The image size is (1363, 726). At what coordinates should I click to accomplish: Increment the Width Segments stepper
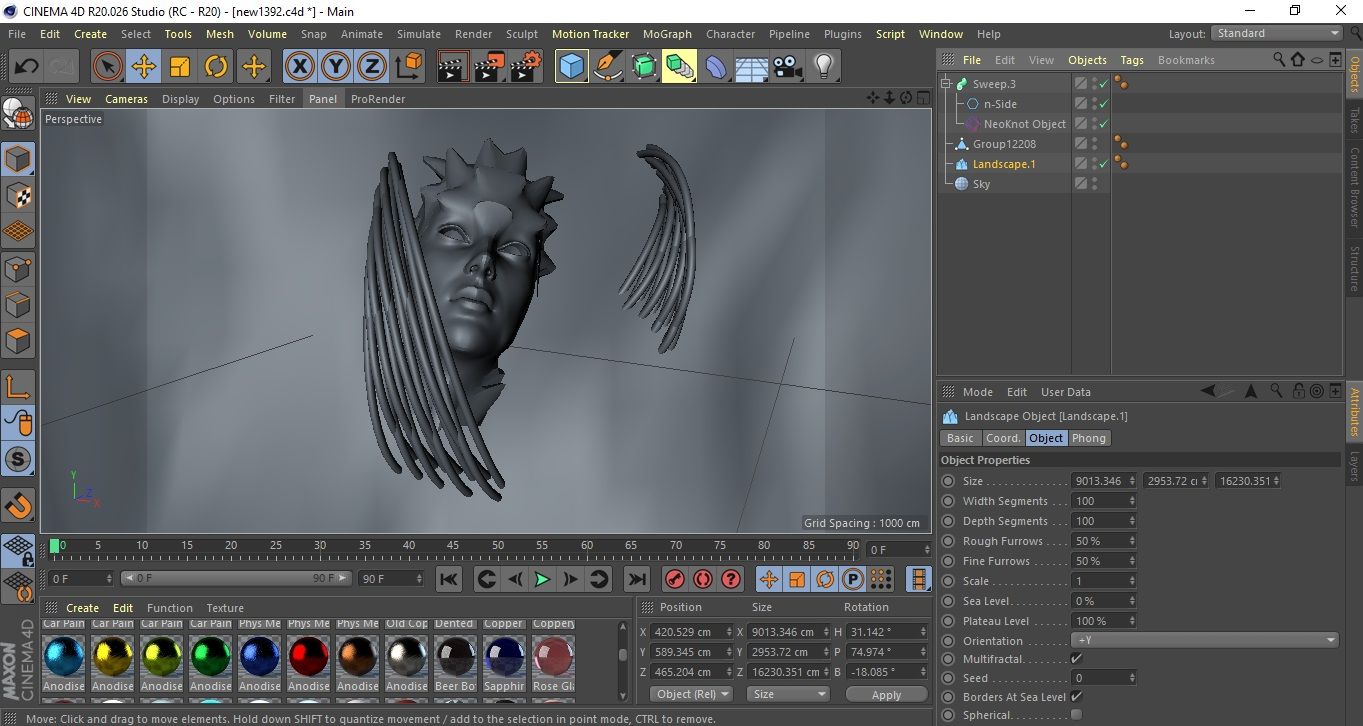tap(1132, 498)
